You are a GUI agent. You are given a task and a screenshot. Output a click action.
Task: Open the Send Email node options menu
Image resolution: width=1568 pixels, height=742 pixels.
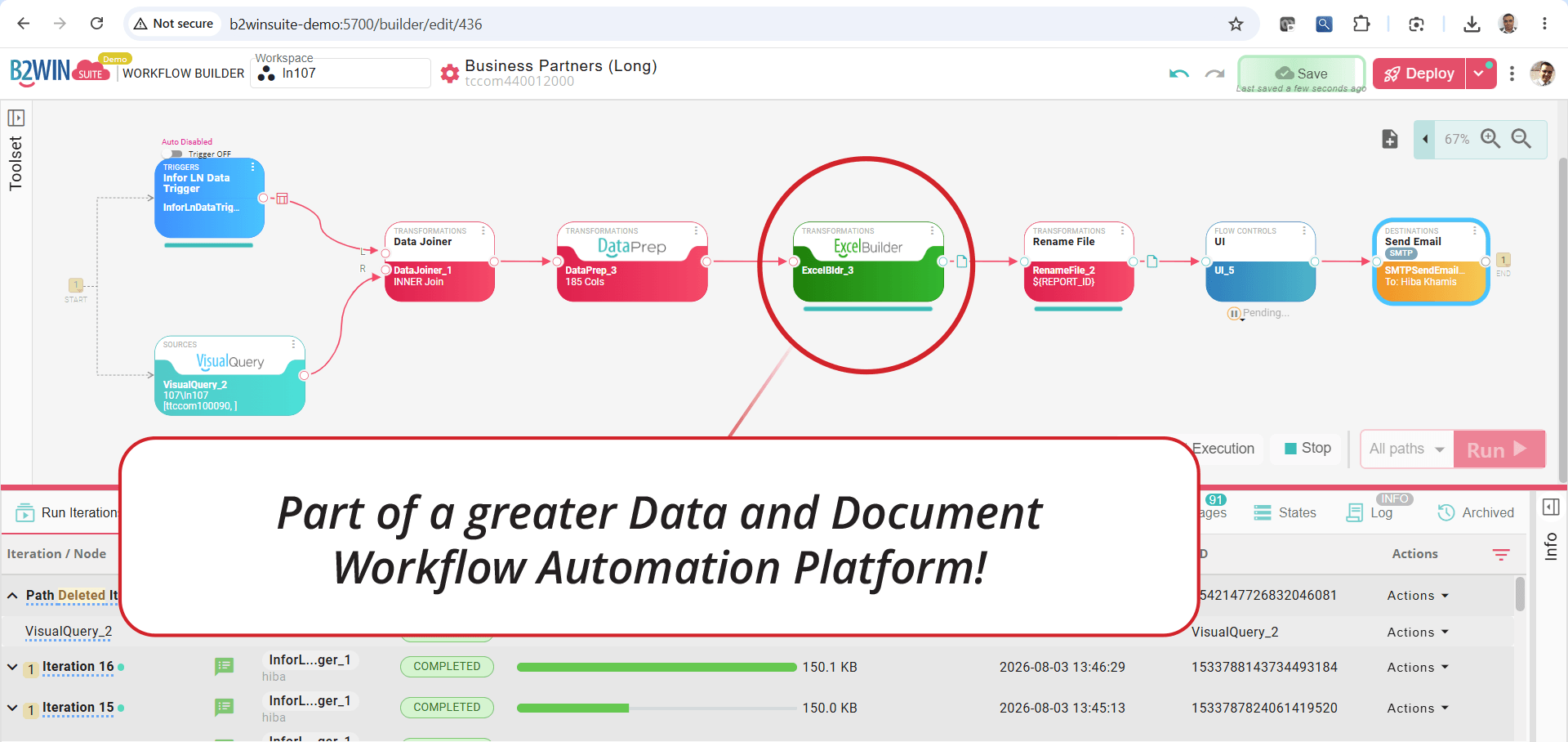click(x=1474, y=230)
